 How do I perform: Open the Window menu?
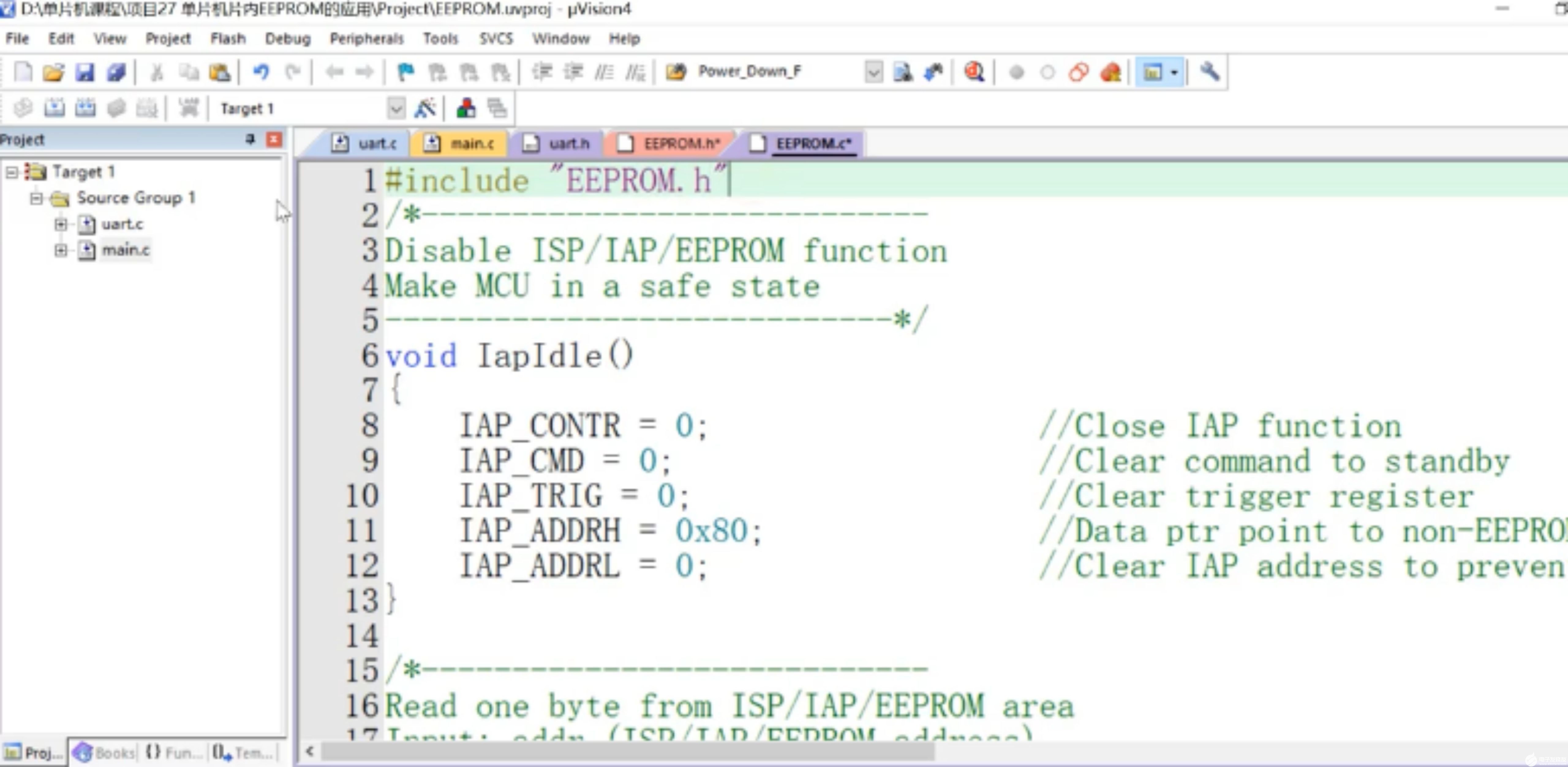coord(561,38)
